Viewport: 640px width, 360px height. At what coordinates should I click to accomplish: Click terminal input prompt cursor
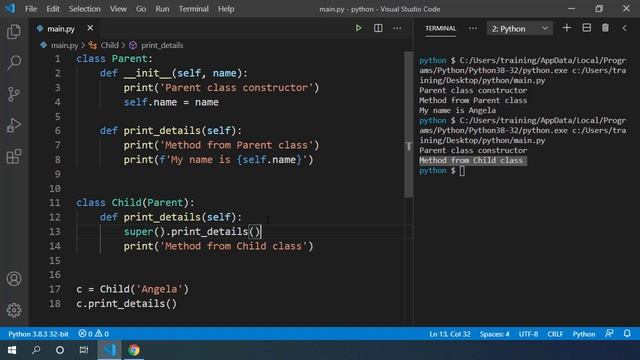click(462, 171)
